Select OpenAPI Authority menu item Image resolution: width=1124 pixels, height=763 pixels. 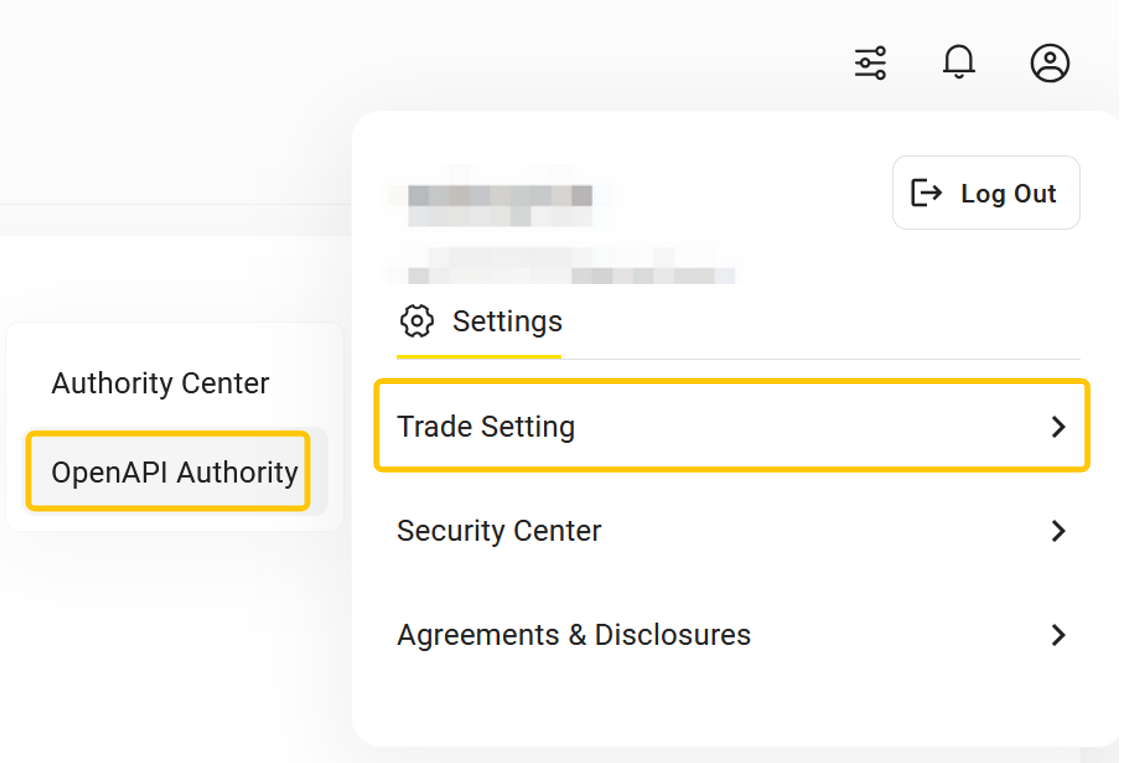pos(174,472)
